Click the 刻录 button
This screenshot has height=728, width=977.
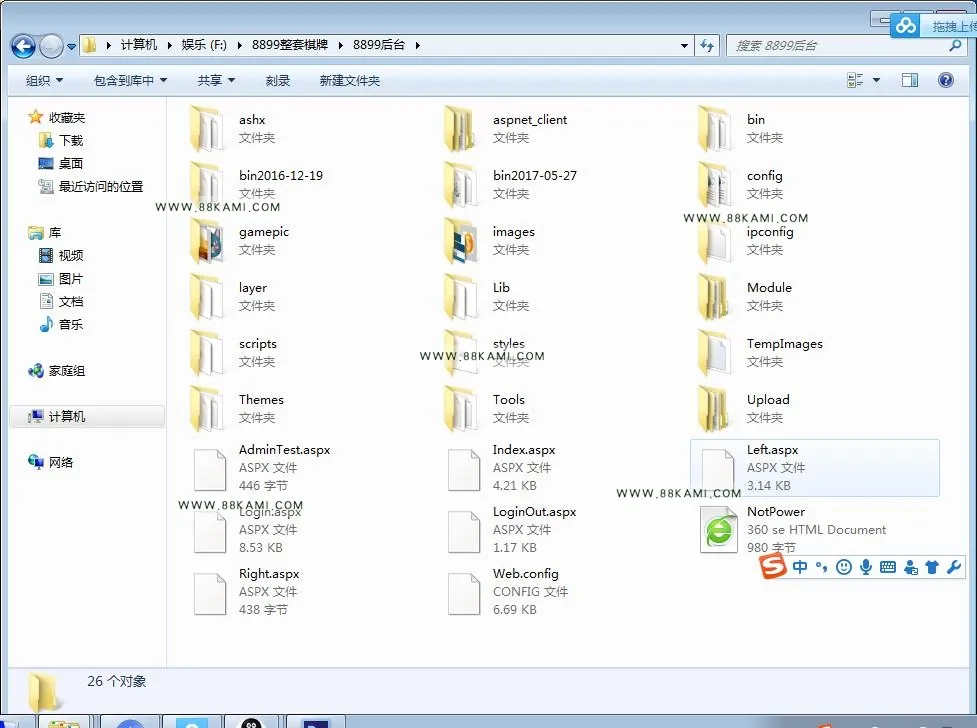277,80
